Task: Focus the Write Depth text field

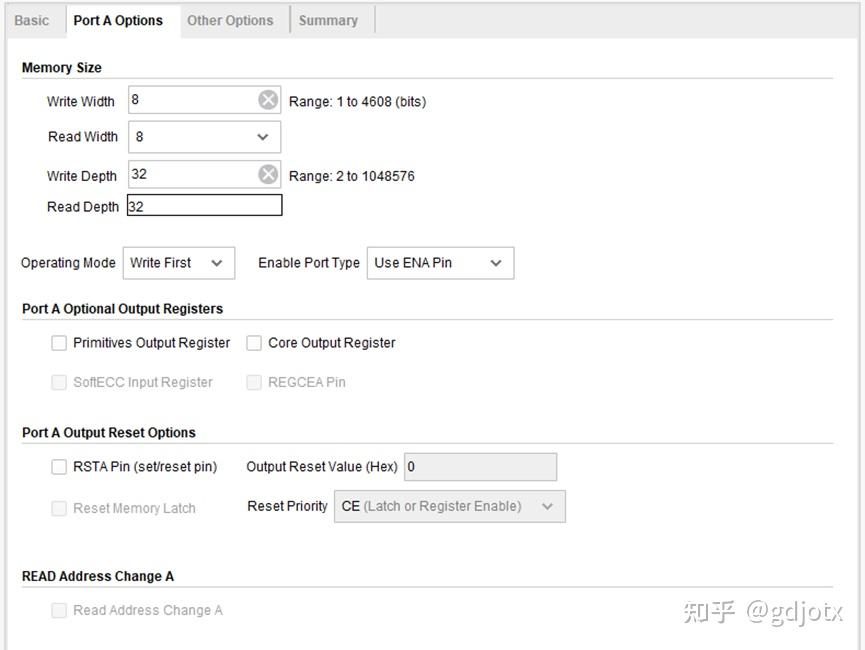Action: (x=192, y=175)
